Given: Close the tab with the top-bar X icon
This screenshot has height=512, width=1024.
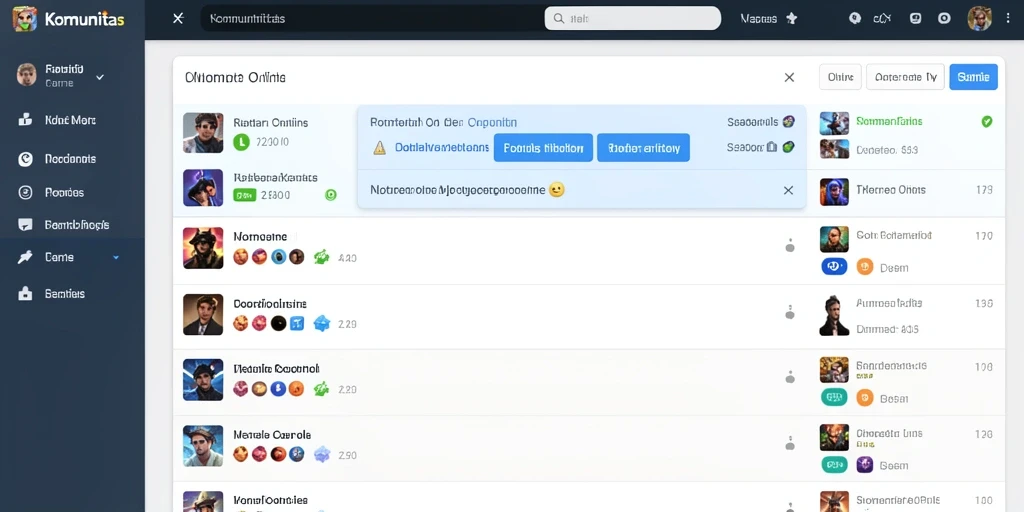Looking at the screenshot, I should [178, 18].
